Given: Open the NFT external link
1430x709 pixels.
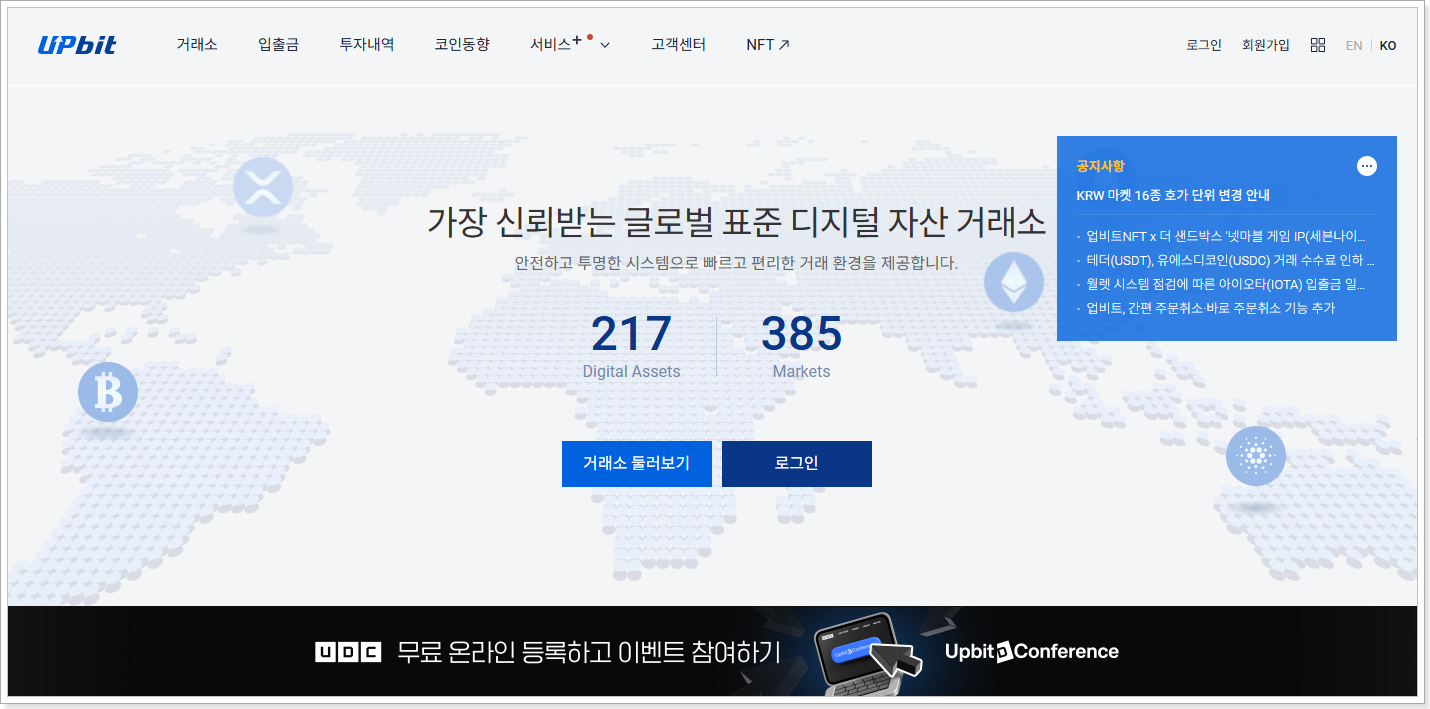Looking at the screenshot, I should pos(768,45).
